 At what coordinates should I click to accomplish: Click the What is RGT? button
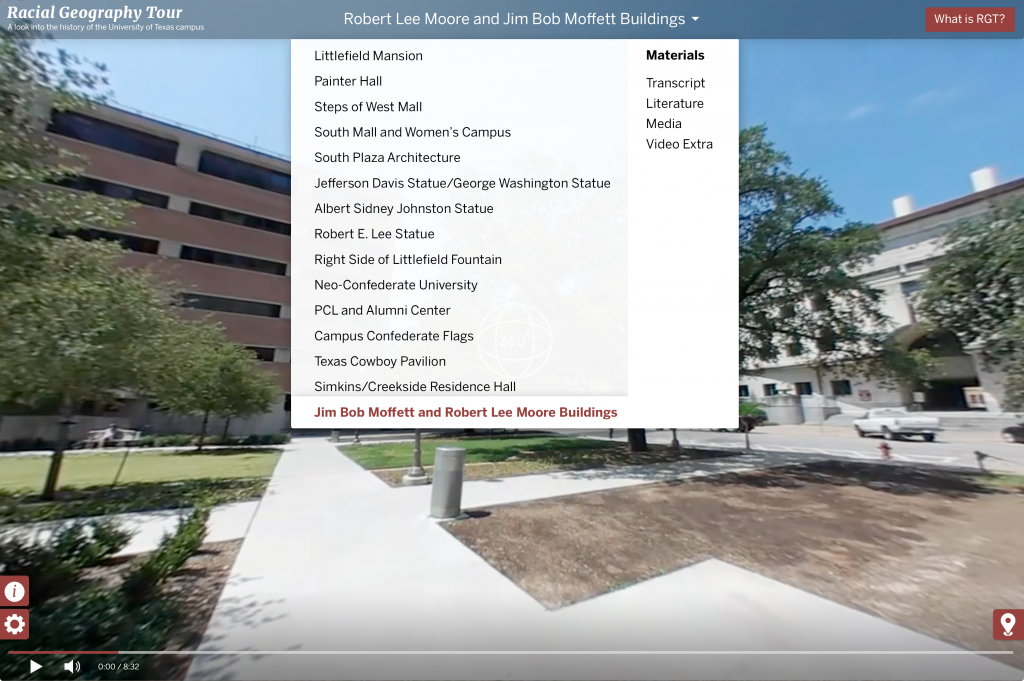click(970, 20)
